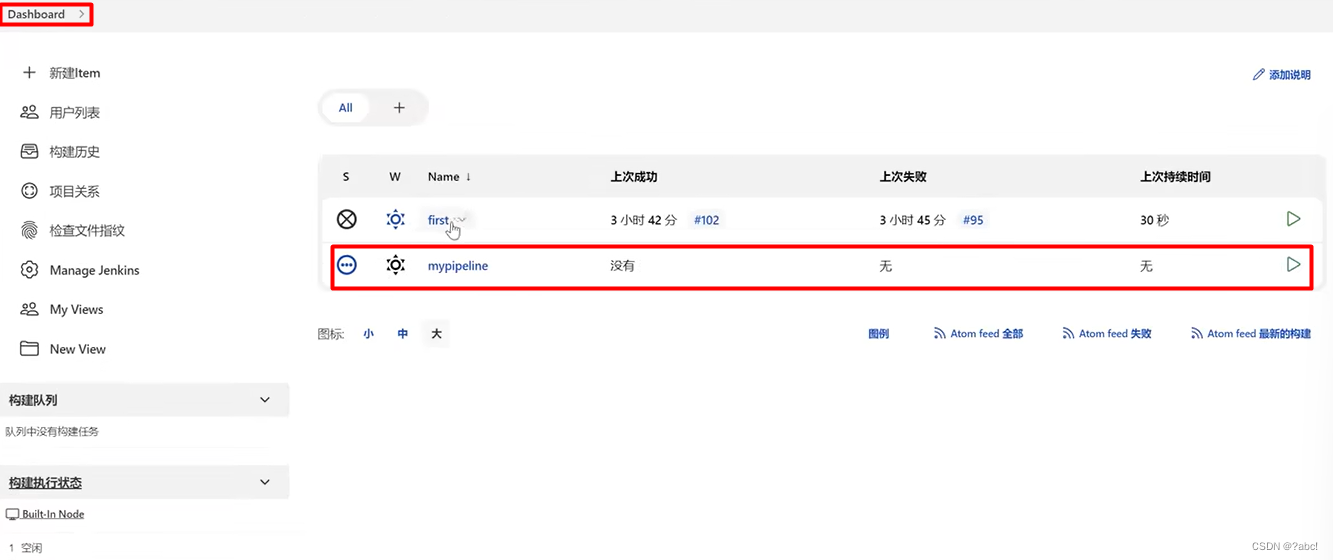Open Atom feed 全部 link
Viewport: 1333px width, 560px height.
[x=978, y=334]
